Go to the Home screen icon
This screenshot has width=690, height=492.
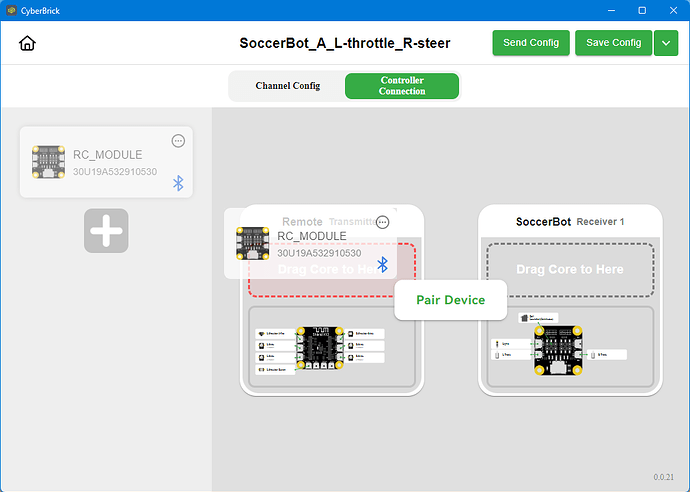(x=27, y=43)
